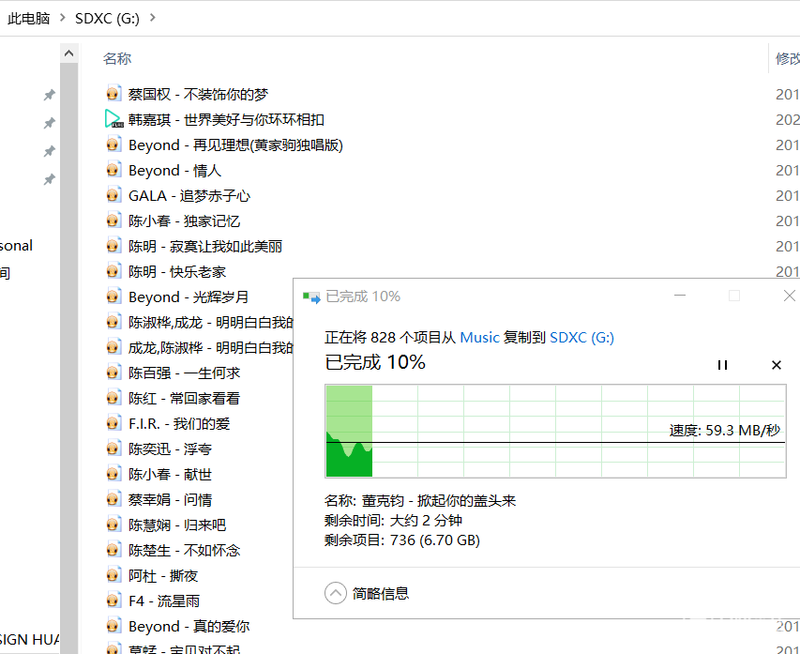Click the file icon for Beyond - 真的爱你

tap(114, 626)
